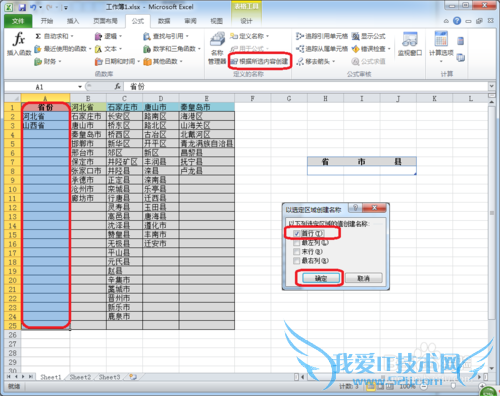Click the 自动求和 sigma icon
This screenshot has width=500, height=396.
coord(38,36)
